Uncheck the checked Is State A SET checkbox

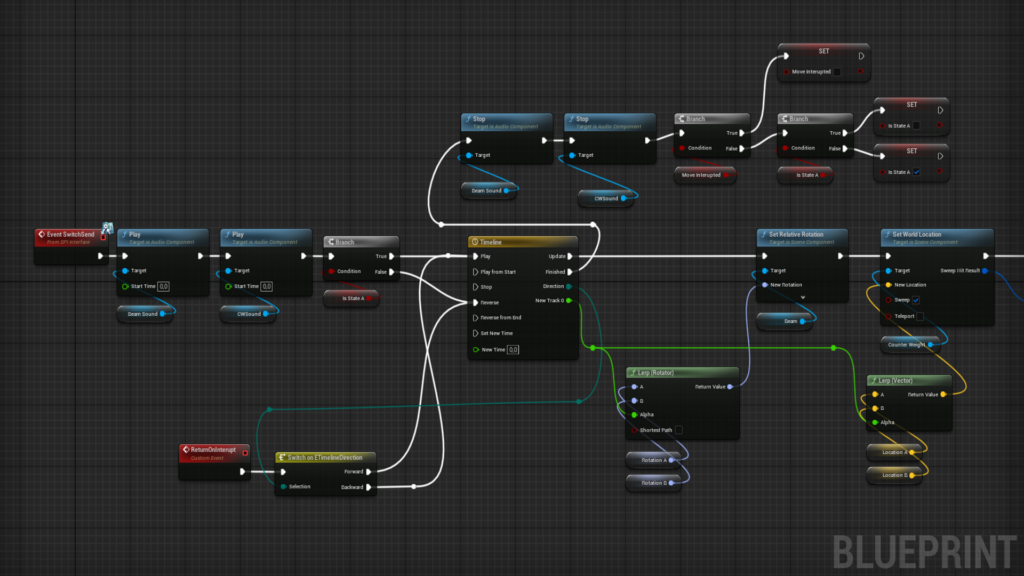point(916,172)
